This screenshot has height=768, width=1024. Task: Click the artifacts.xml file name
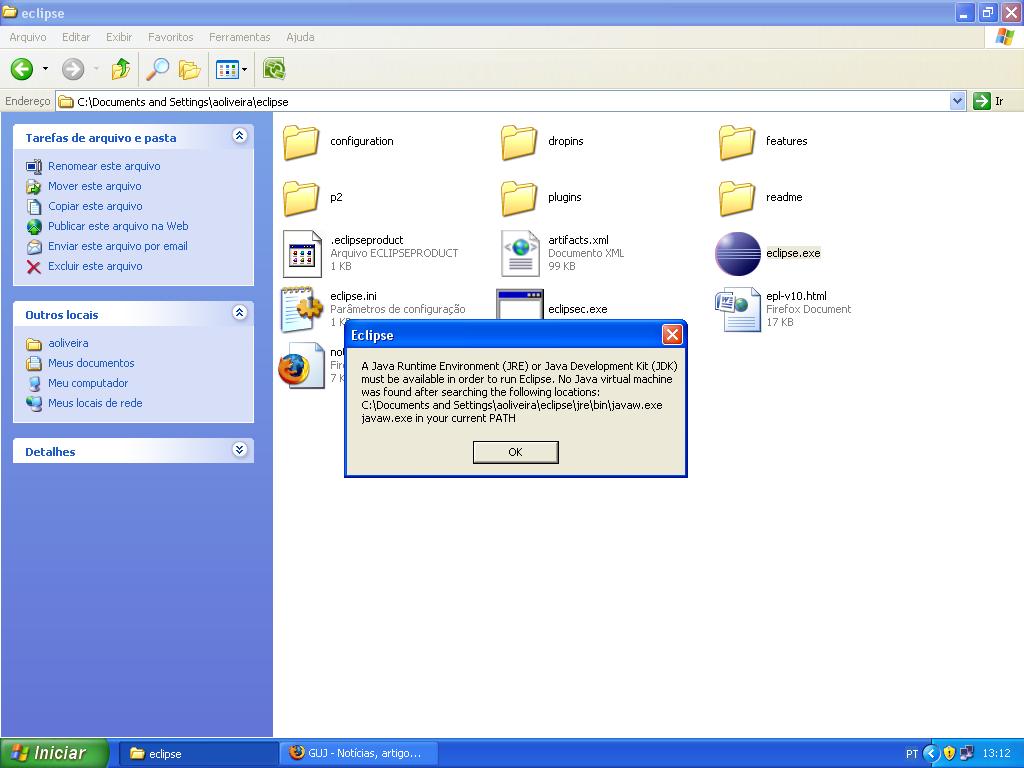579,240
